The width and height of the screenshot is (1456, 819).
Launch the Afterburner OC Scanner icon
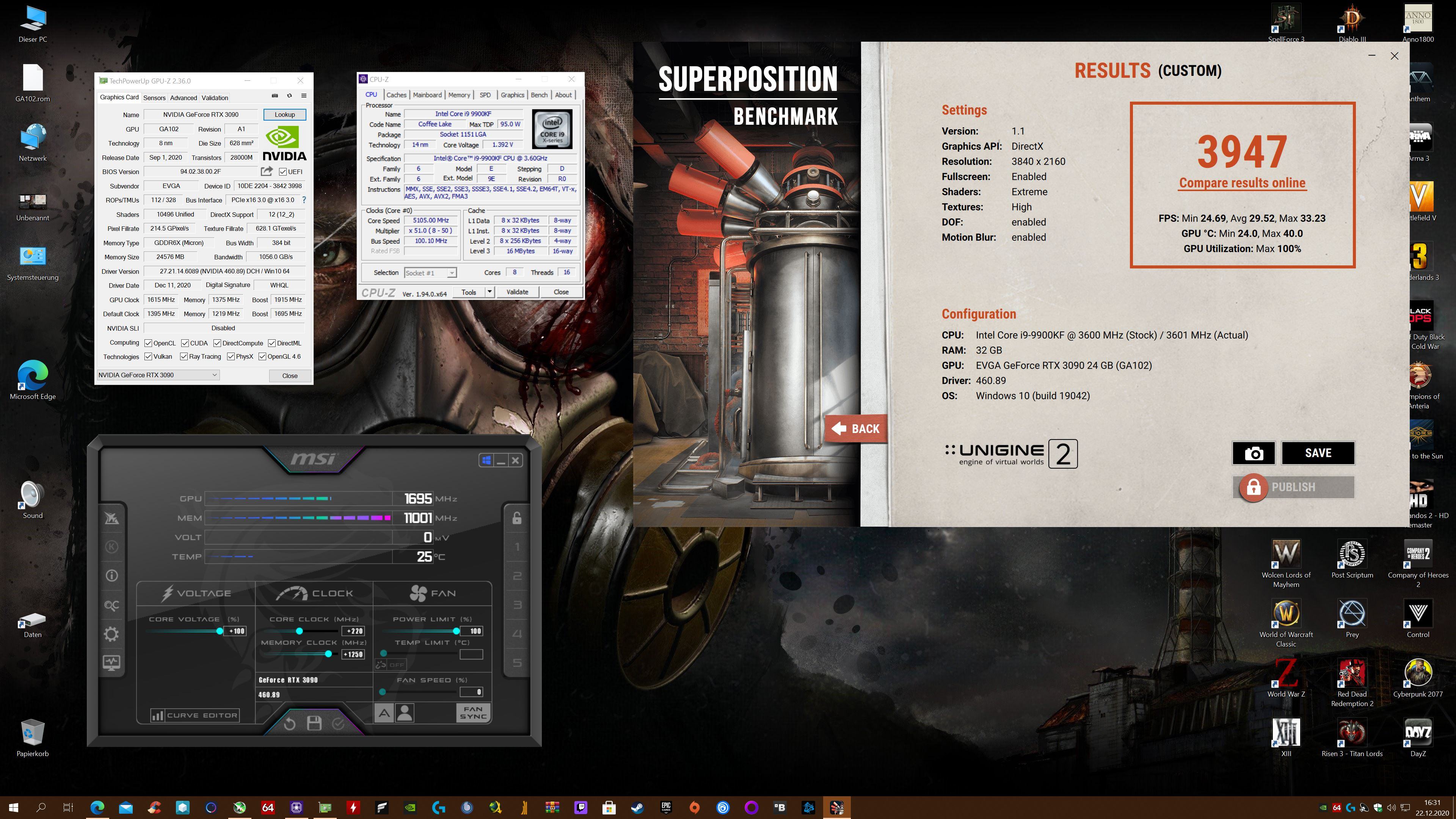tap(111, 605)
